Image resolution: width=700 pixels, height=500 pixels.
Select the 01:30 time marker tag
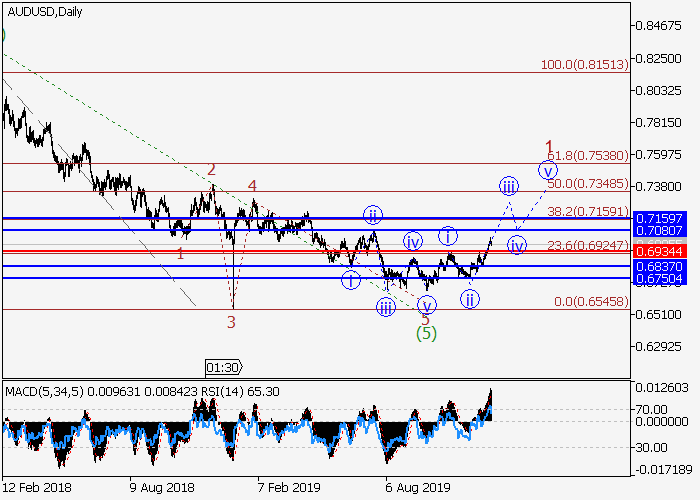coord(223,366)
